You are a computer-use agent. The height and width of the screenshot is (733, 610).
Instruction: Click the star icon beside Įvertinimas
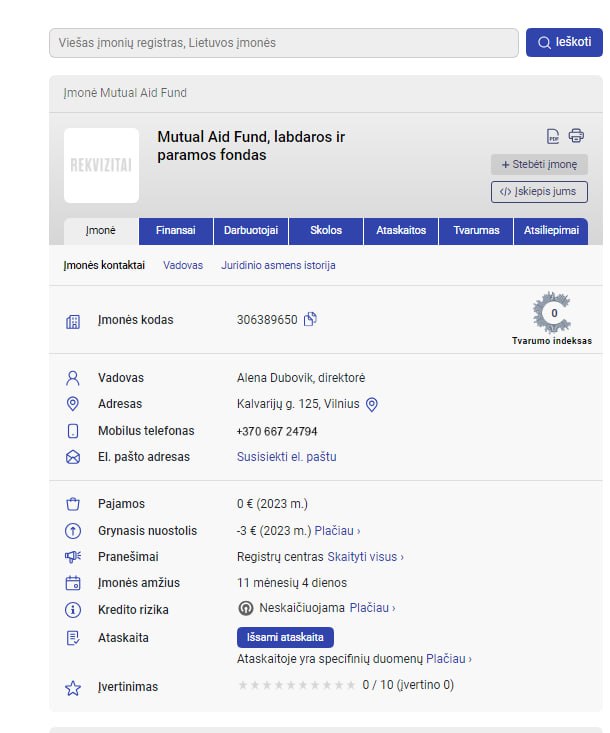click(73, 688)
